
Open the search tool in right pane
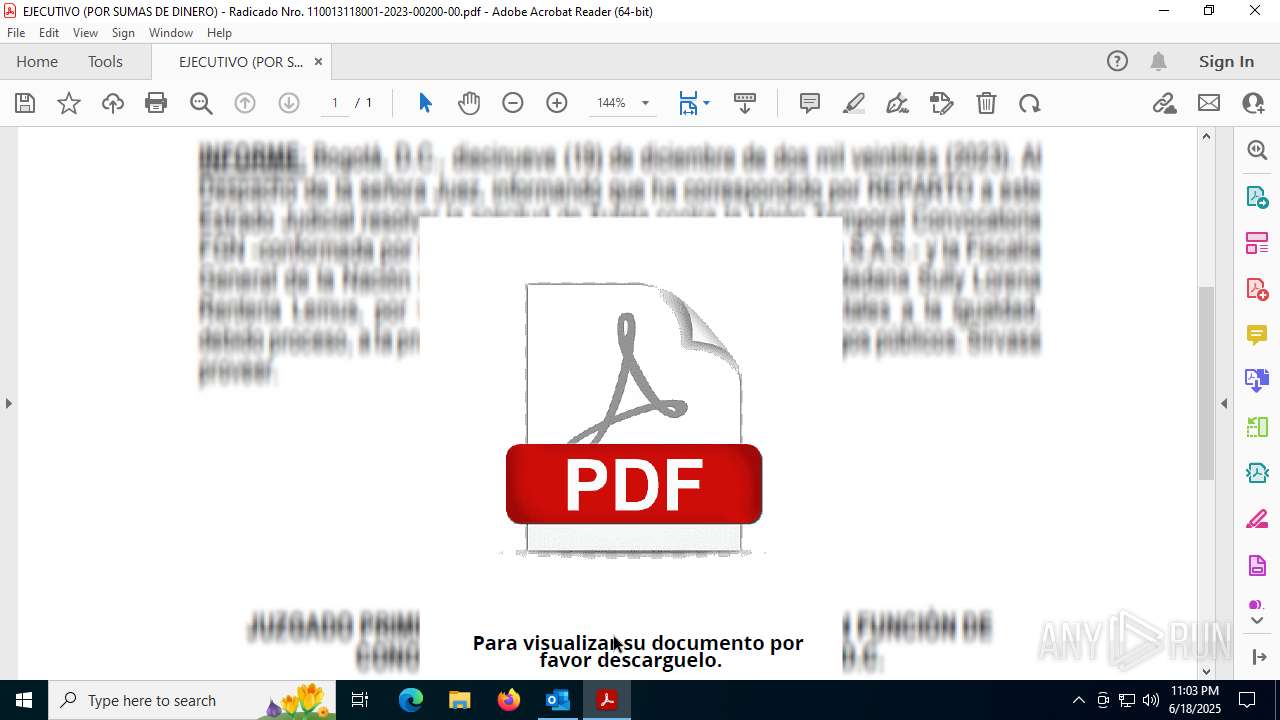pyautogui.click(x=1257, y=150)
